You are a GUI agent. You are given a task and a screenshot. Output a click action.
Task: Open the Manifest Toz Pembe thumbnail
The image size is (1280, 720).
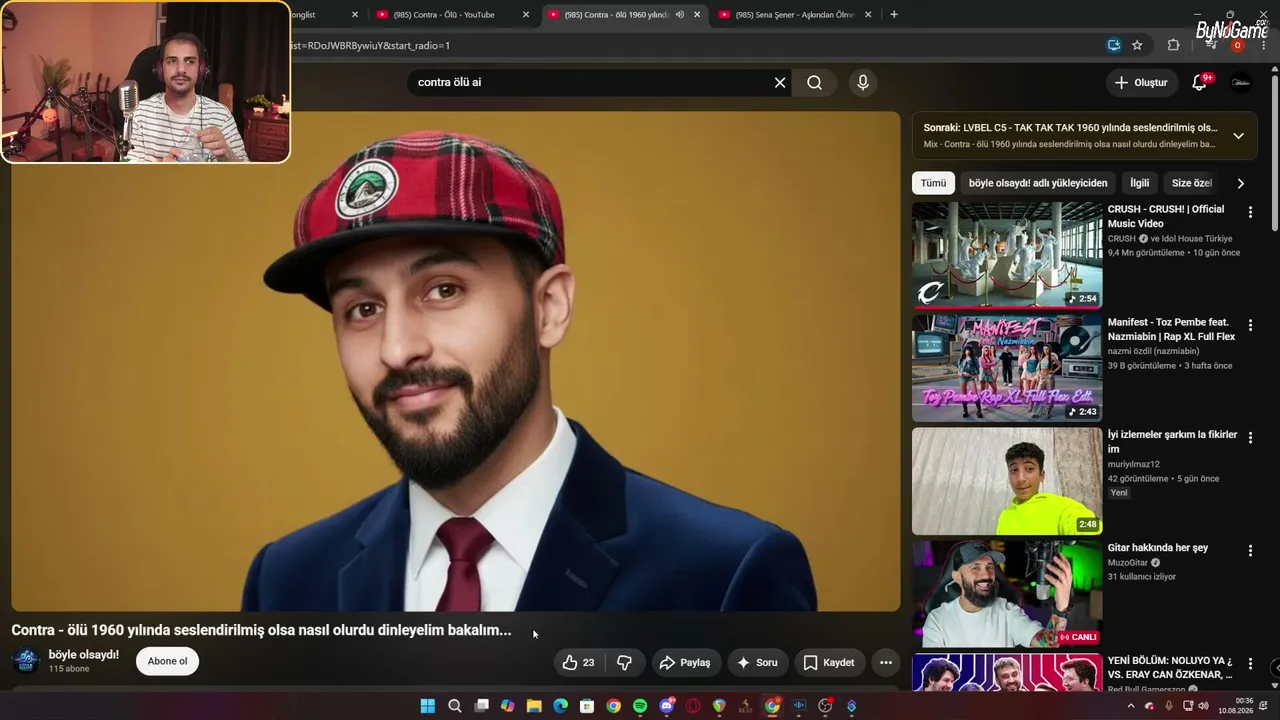click(1007, 368)
